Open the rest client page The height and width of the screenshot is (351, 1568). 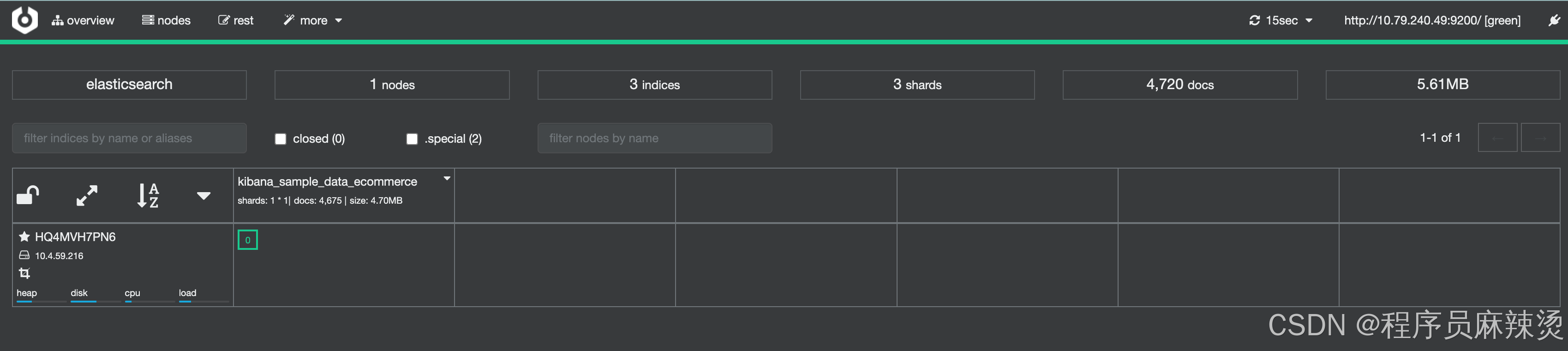(235, 20)
